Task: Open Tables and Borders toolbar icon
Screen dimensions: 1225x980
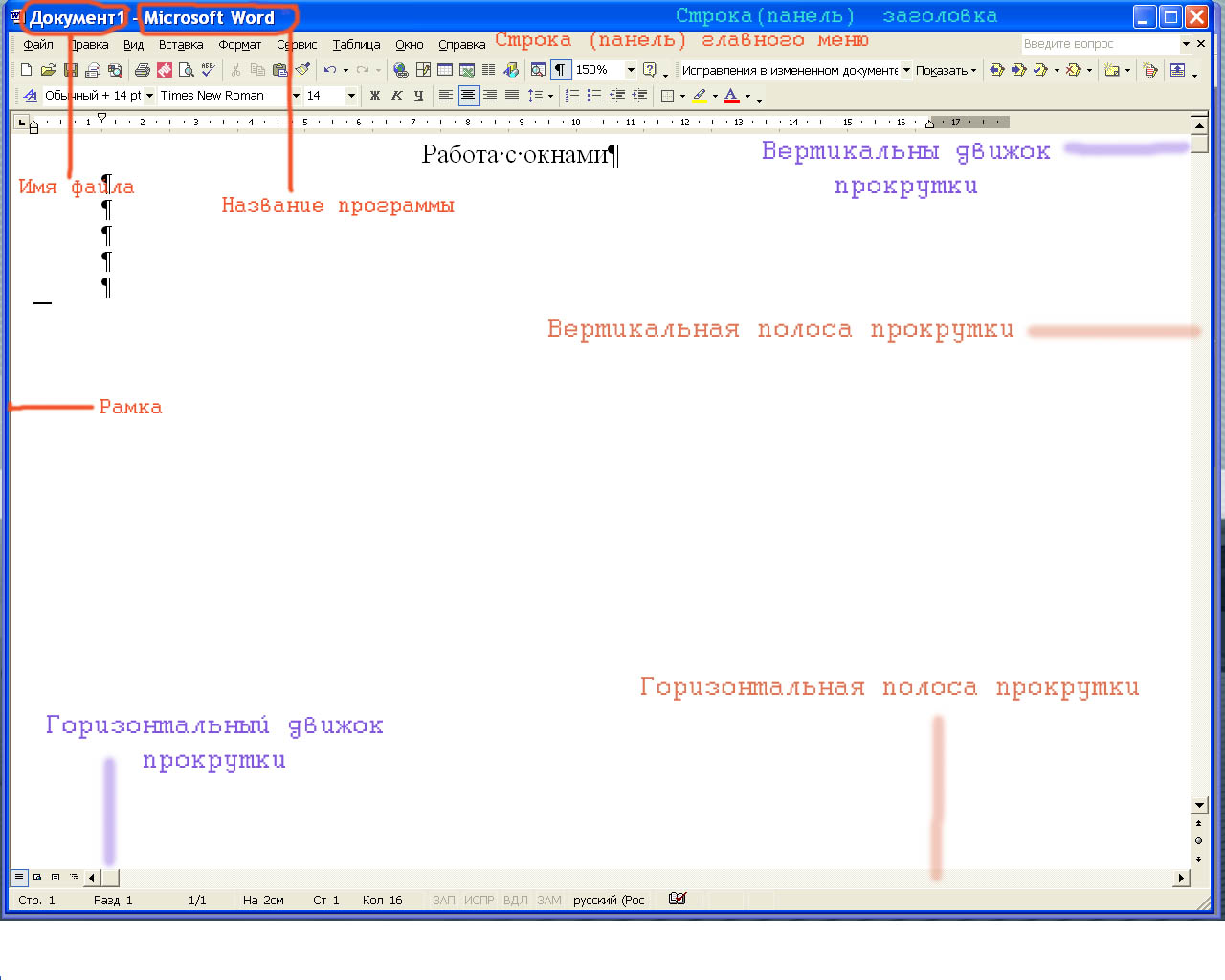Action: coord(423,70)
